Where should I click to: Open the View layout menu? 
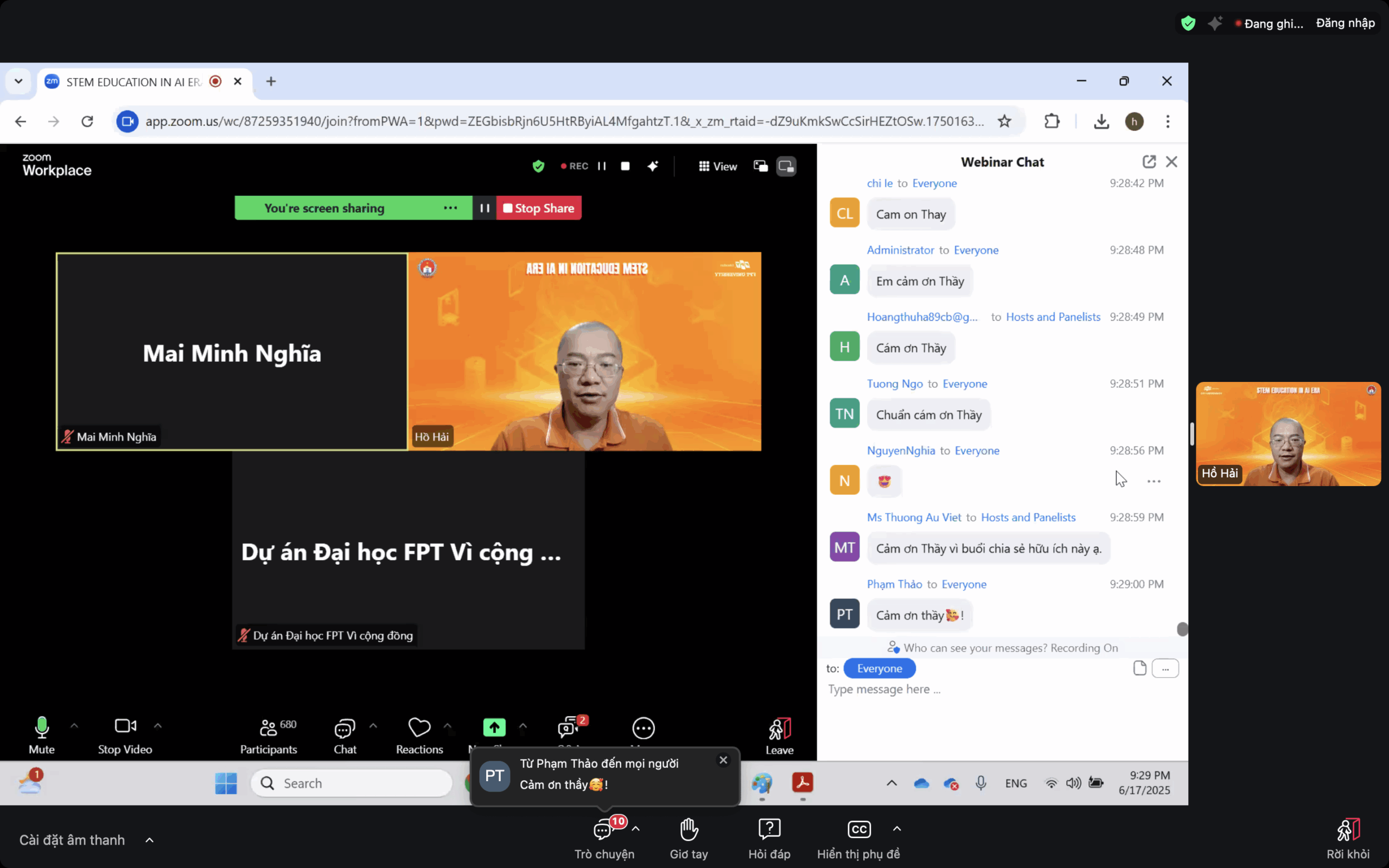tap(717, 167)
